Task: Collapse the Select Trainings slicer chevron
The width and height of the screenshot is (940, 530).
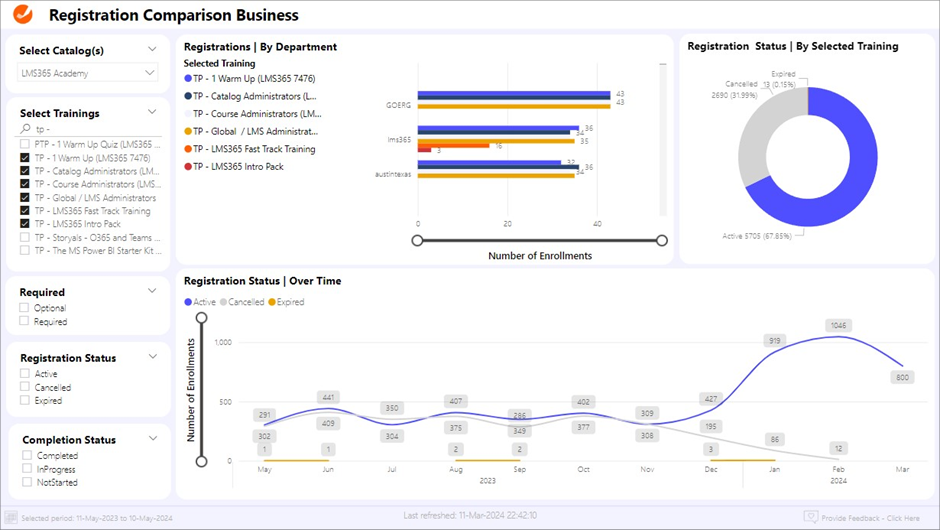Action: tap(152, 112)
